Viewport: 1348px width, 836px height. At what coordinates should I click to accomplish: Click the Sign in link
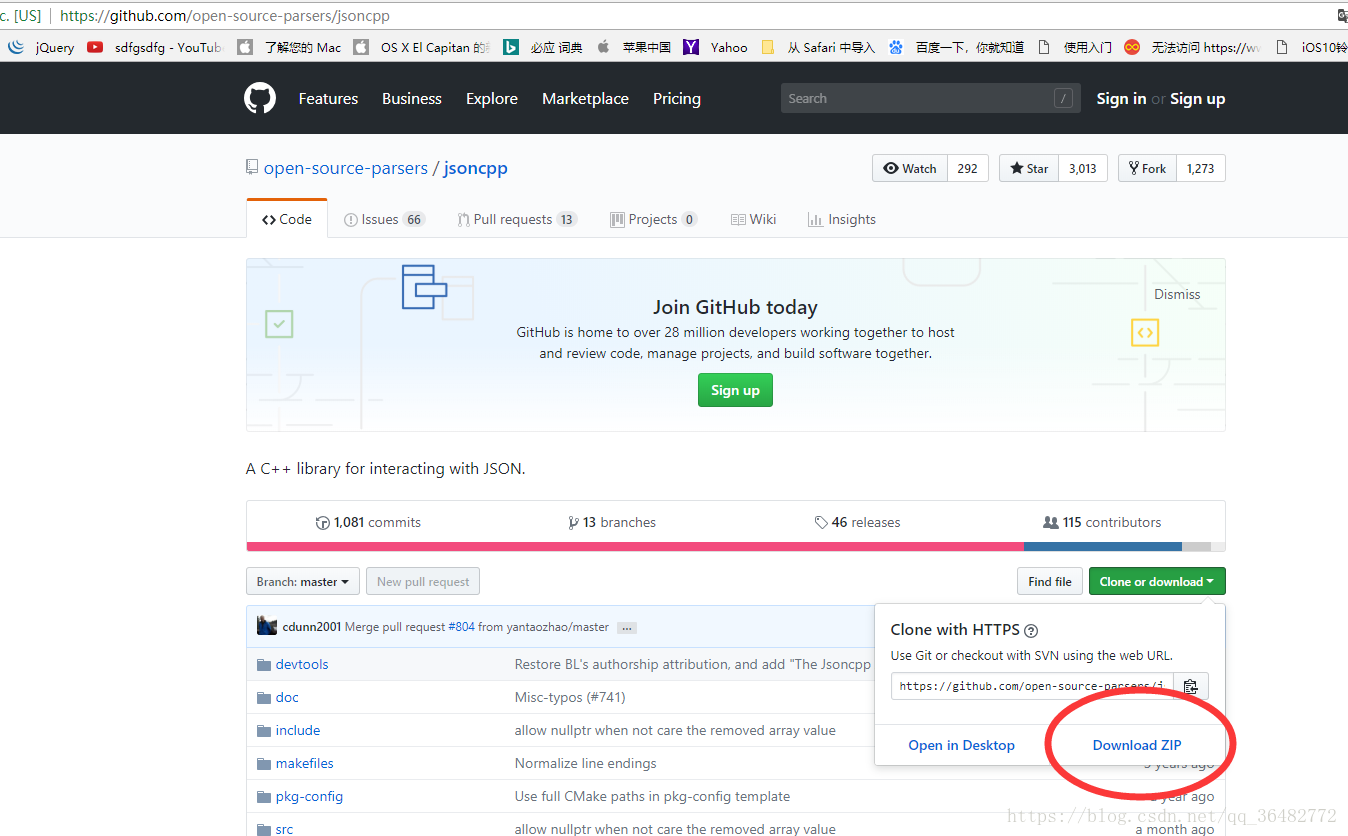coord(1121,98)
